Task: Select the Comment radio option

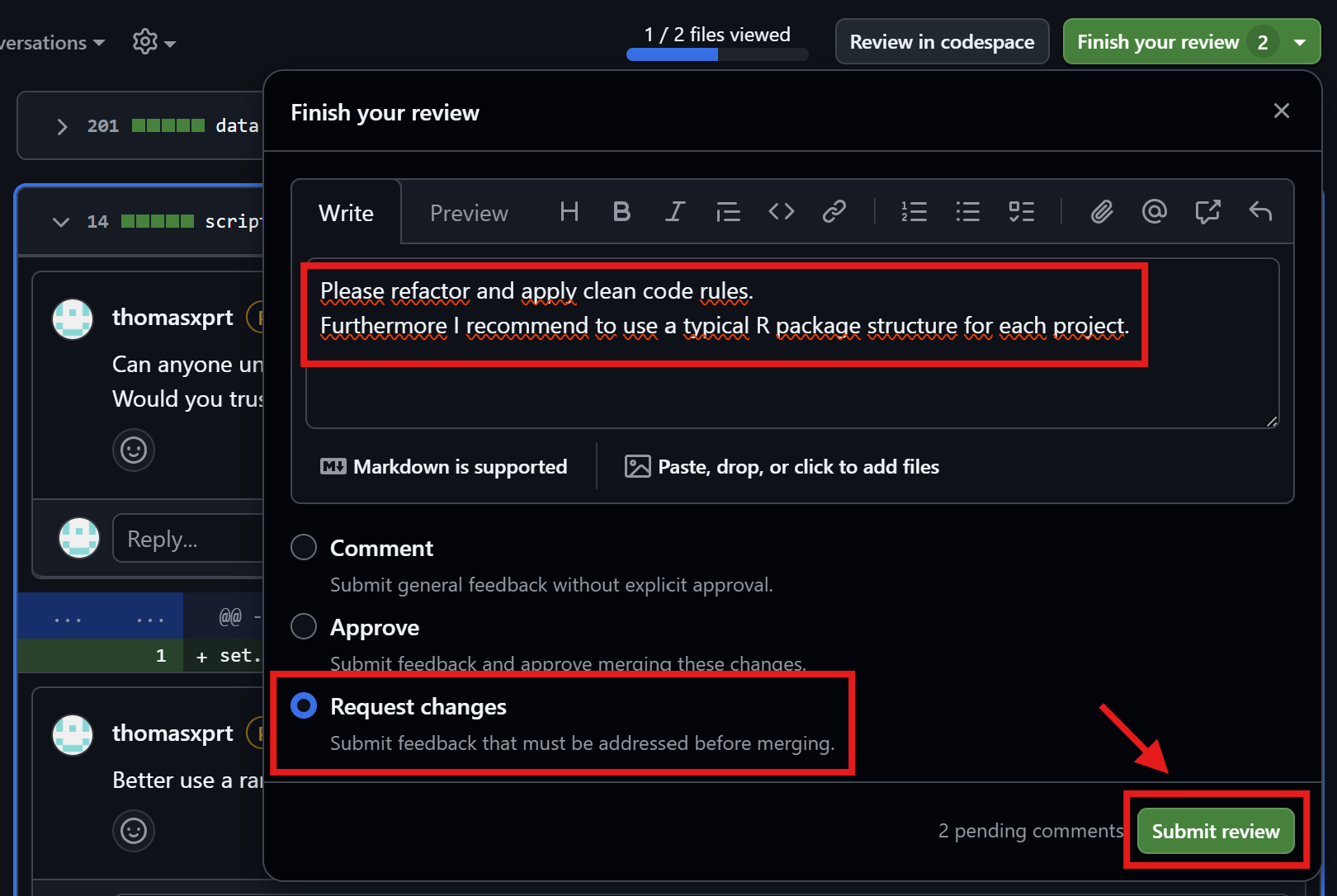Action: coord(304,547)
